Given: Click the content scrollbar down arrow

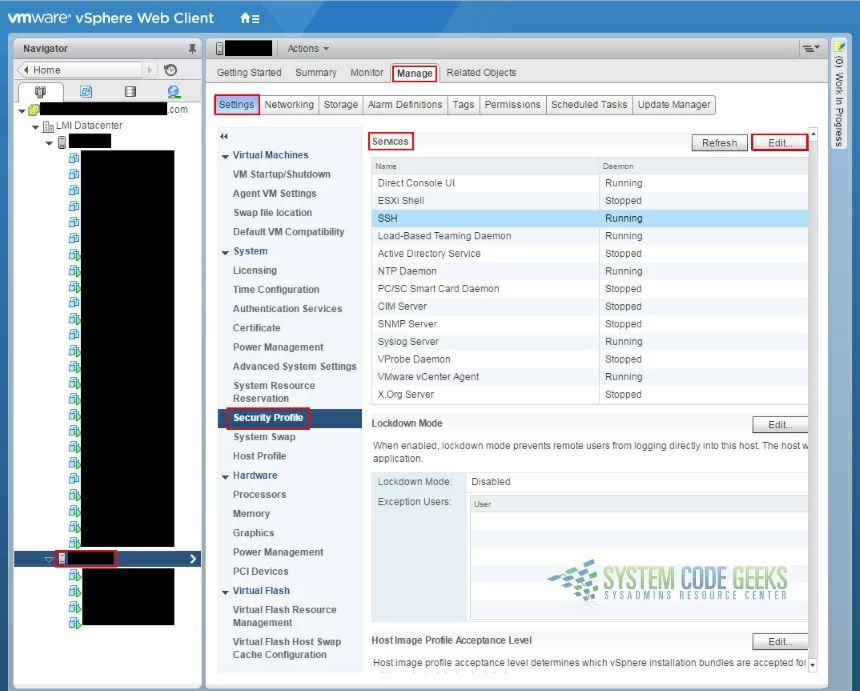Looking at the screenshot, I should pos(813,665).
